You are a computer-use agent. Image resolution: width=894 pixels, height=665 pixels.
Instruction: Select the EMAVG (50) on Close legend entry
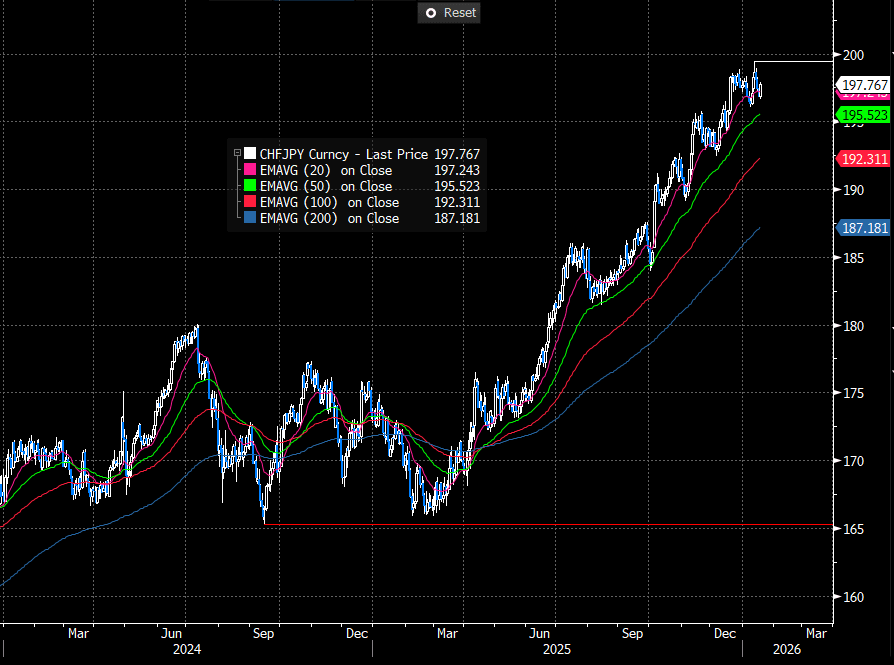326,186
